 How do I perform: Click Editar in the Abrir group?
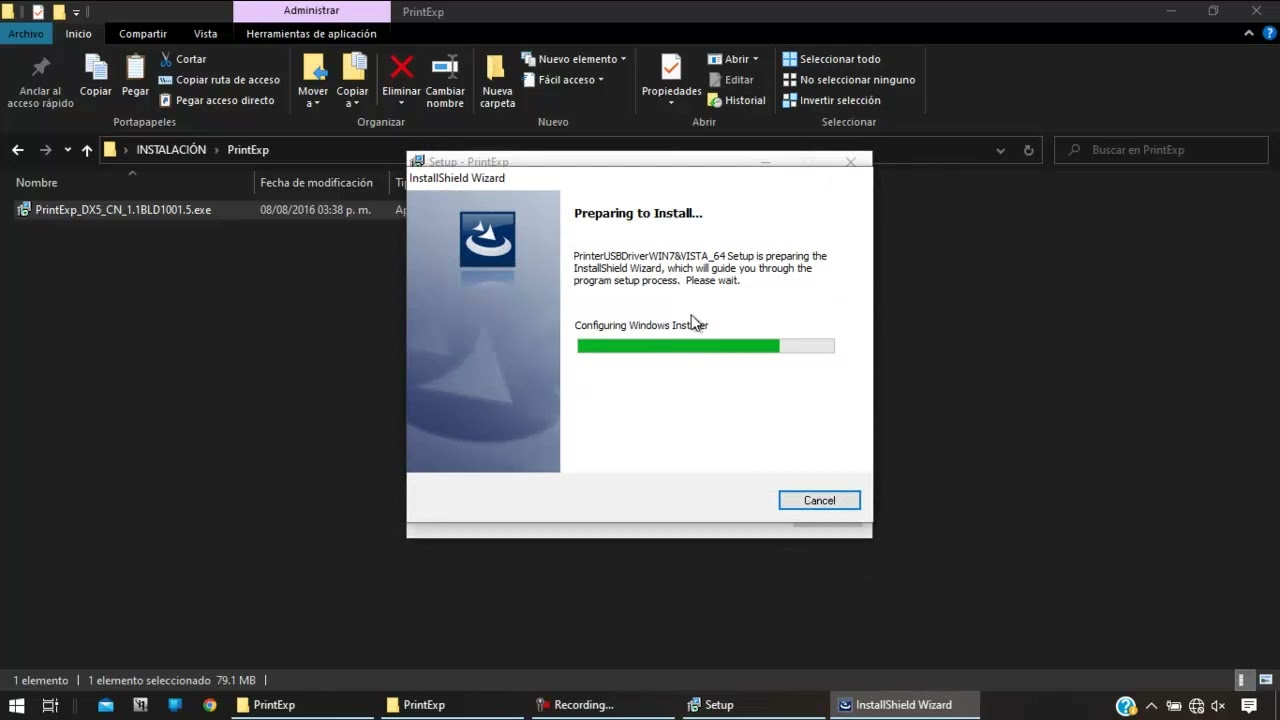pos(731,80)
